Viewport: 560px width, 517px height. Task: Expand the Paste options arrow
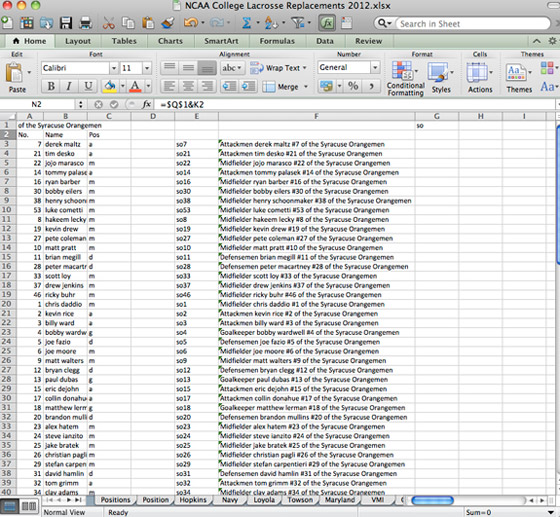pyautogui.click(x=29, y=72)
